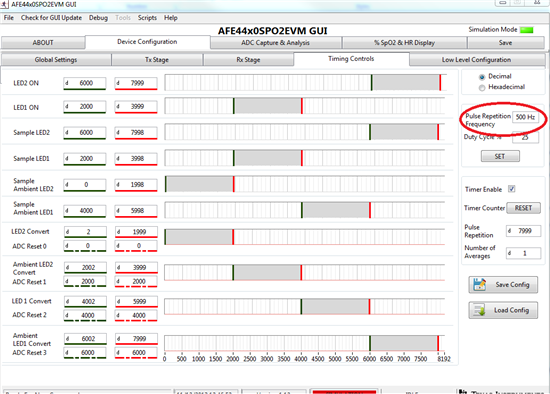Open the Scripts menu
550x394 pixels.
[147, 18]
